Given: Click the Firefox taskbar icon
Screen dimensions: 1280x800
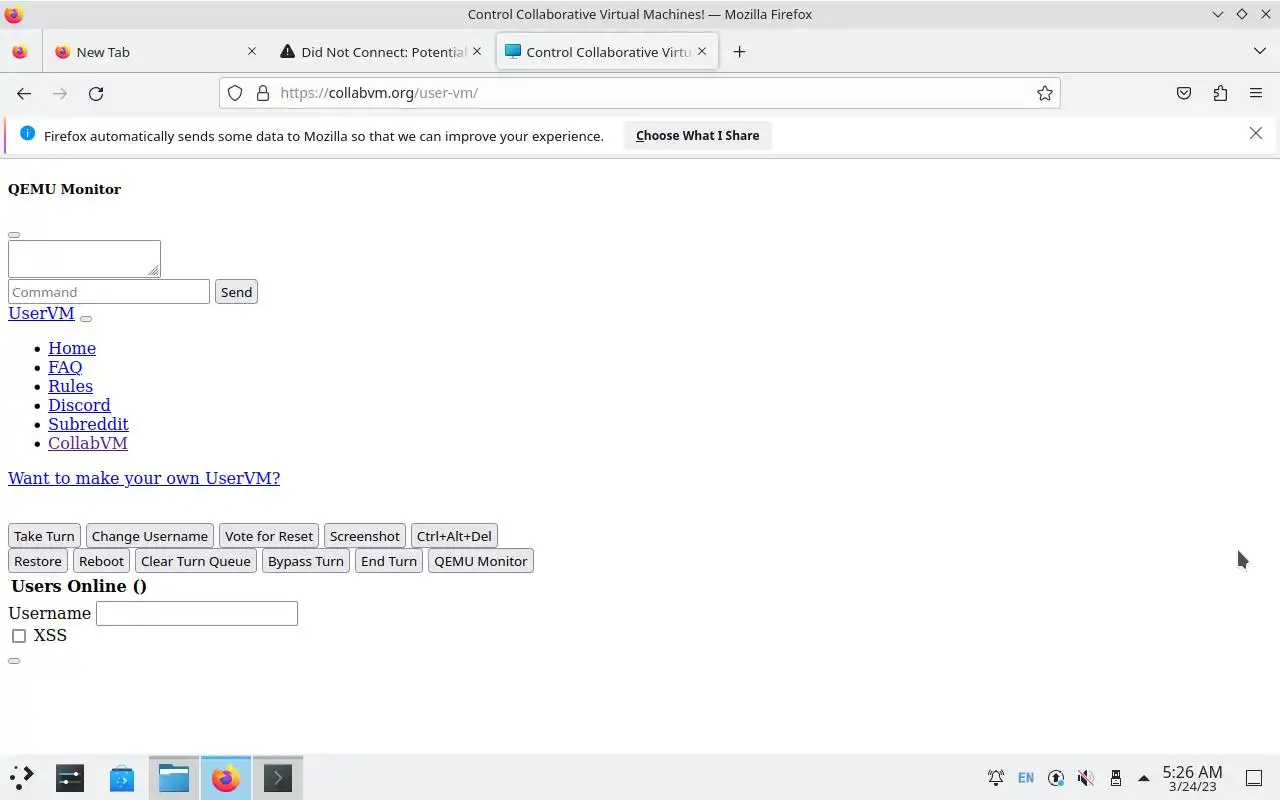Looking at the screenshot, I should (x=226, y=777).
